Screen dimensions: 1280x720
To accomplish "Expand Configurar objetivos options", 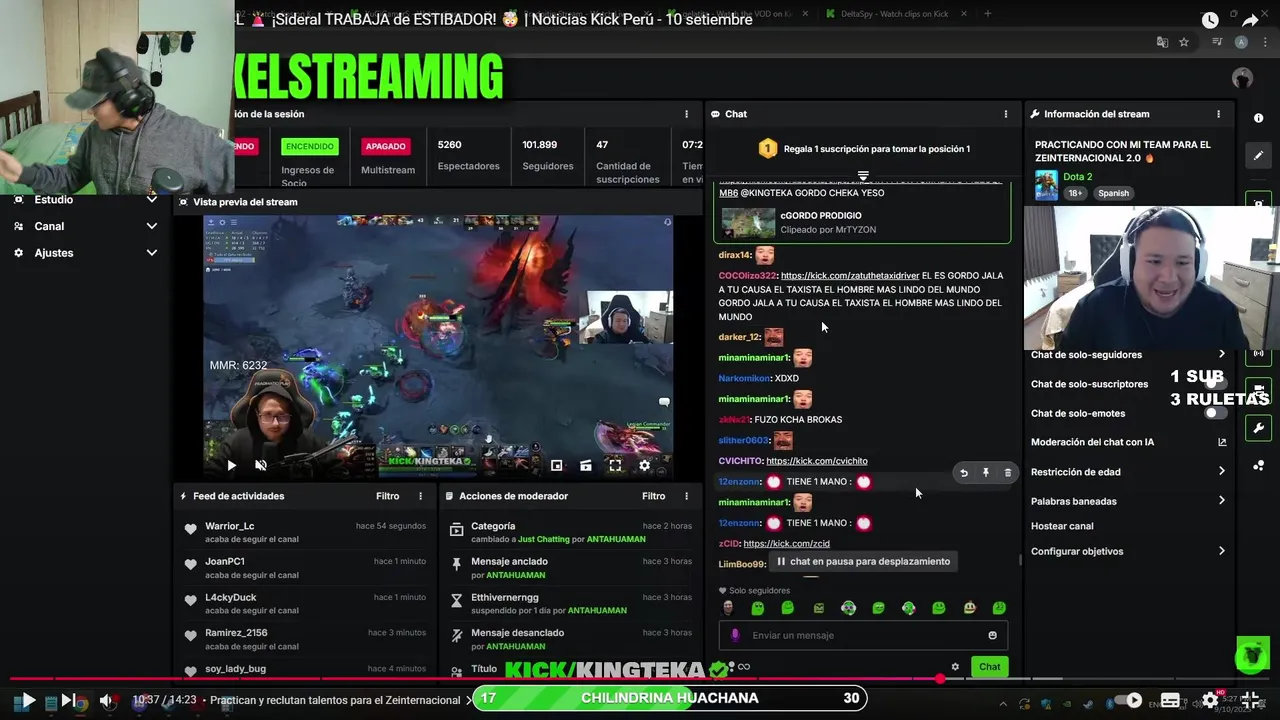I will point(1221,551).
